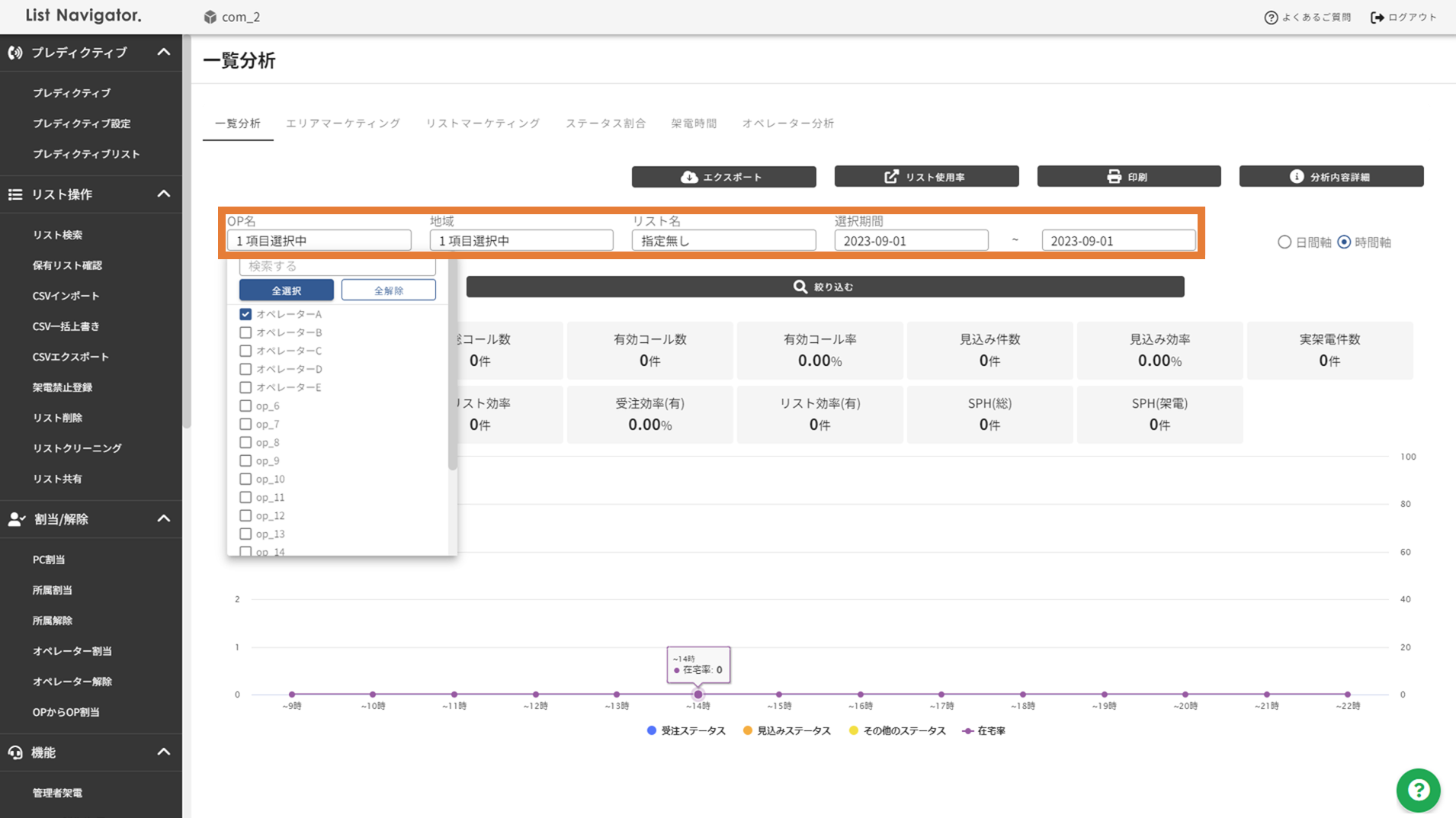Switch to the エリアマーケティング tab
Viewport: 1456px width, 818px height.
pyautogui.click(x=343, y=124)
